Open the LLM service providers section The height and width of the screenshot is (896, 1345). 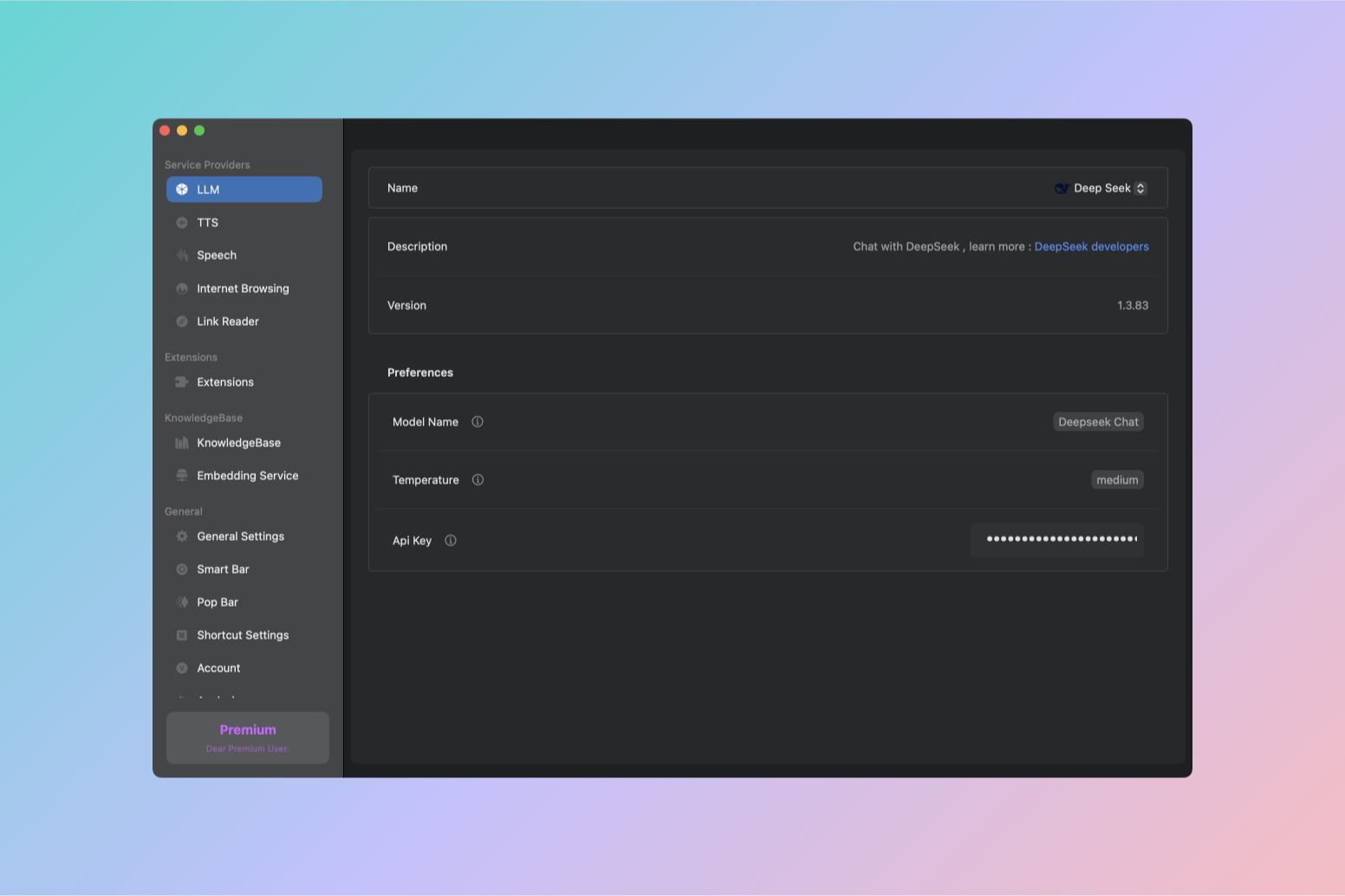coord(244,190)
